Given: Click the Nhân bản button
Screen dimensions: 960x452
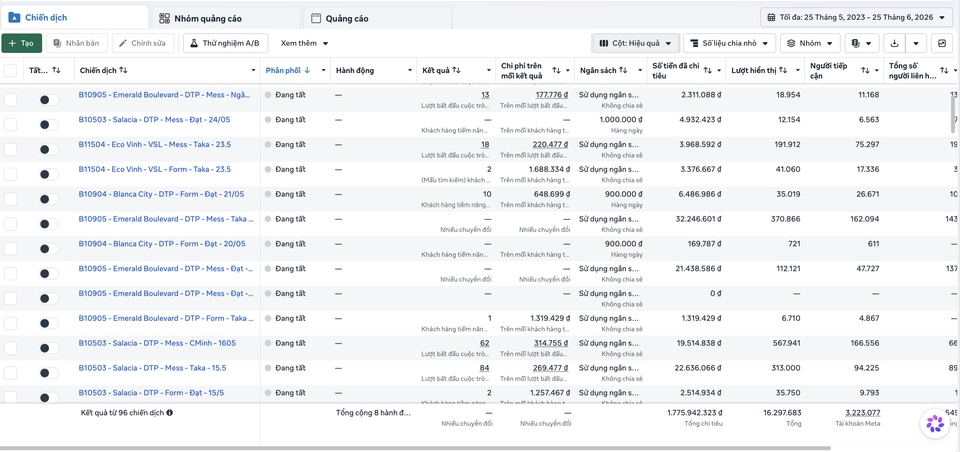Looking at the screenshot, I should point(77,43).
